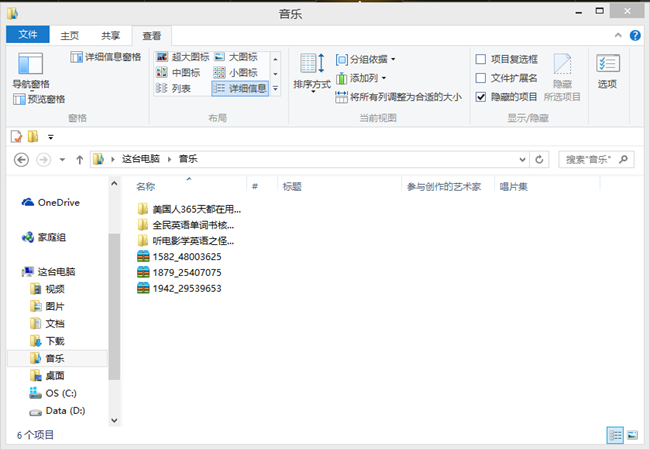Click the New folder quick access icon
This screenshot has height=450, width=650.
[x=33, y=136]
